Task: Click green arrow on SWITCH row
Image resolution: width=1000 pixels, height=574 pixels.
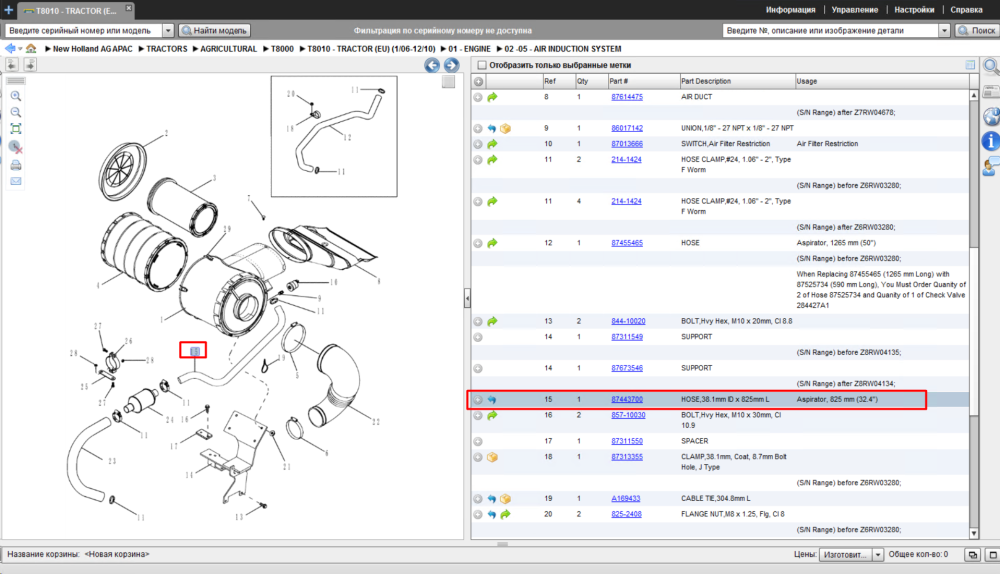Action: (x=492, y=144)
